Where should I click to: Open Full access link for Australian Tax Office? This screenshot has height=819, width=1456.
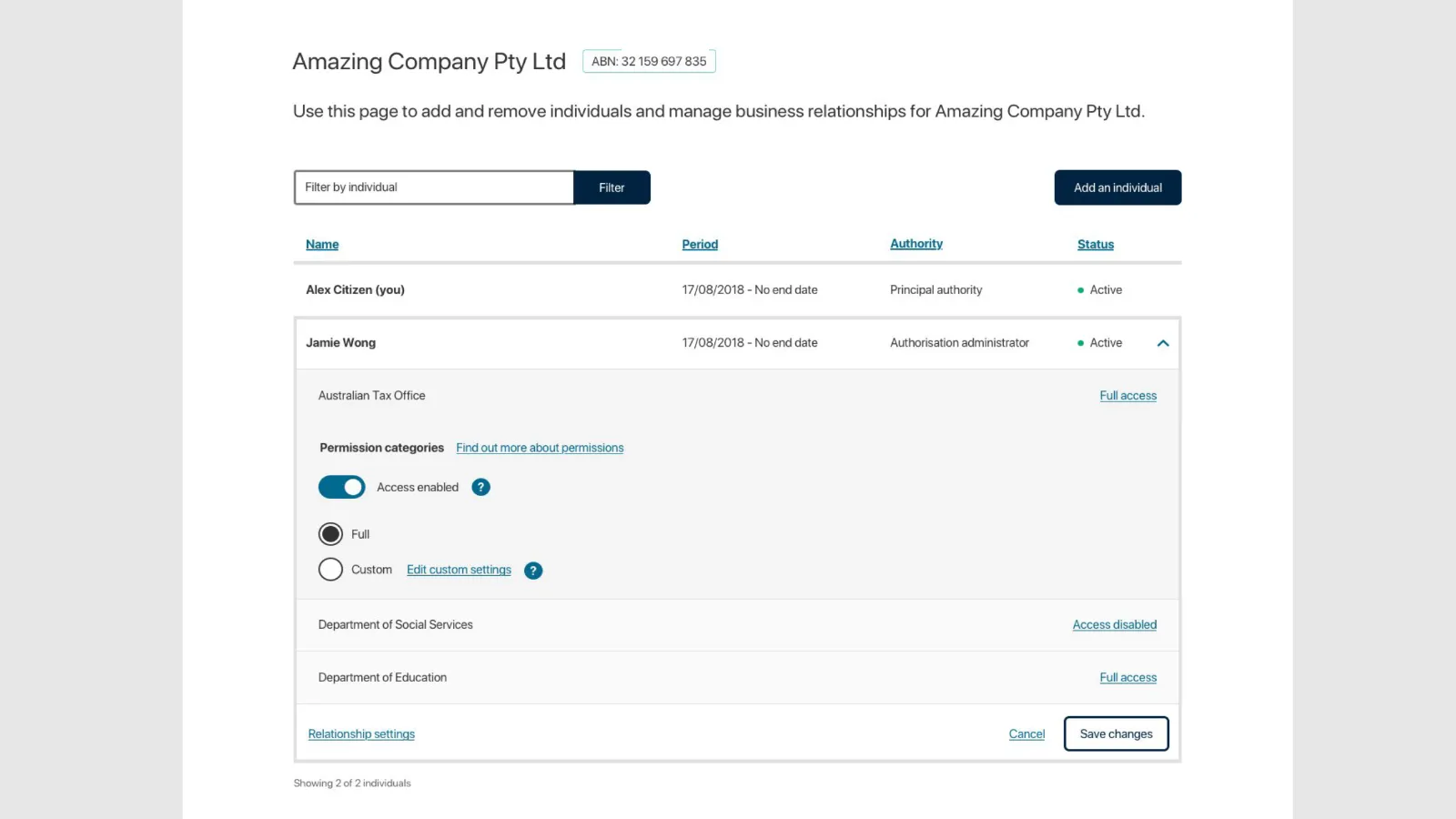coord(1128,396)
